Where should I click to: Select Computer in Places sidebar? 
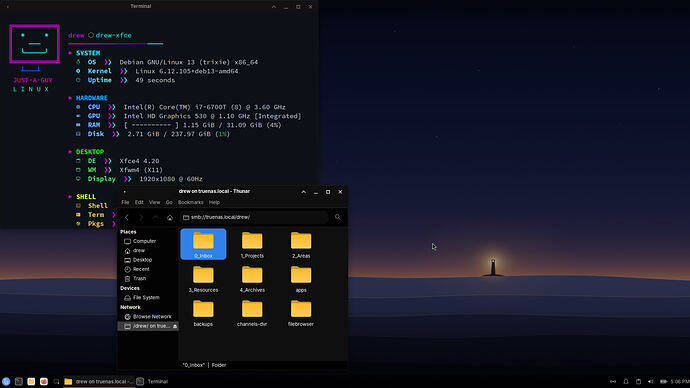coord(148,241)
